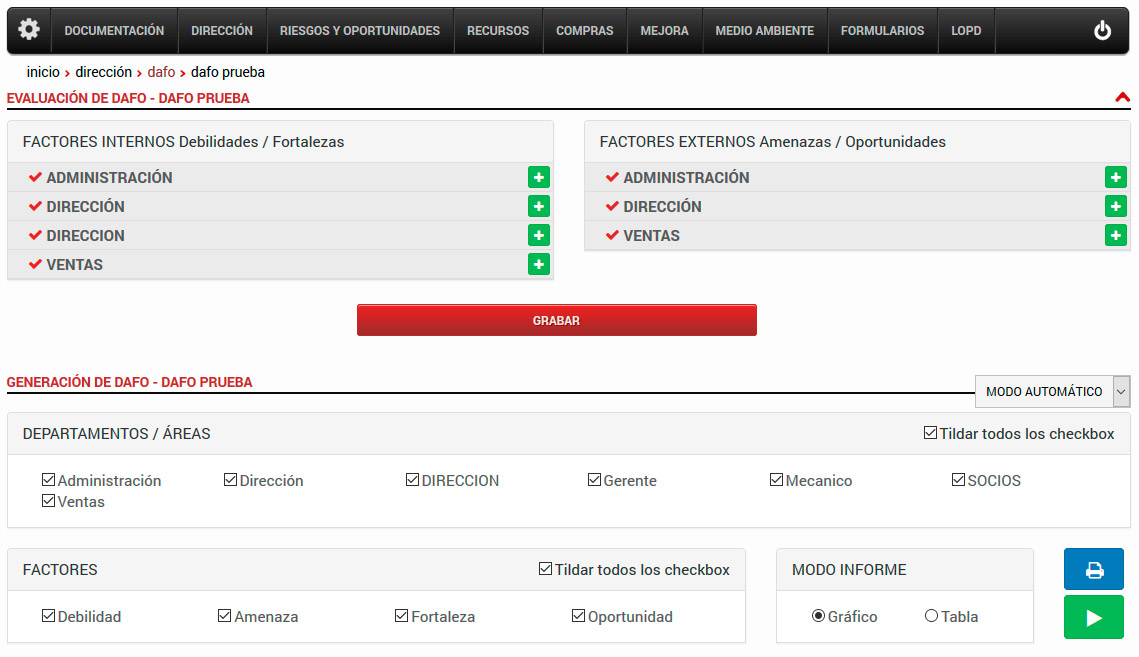Image resolution: width=1139 pixels, height=657 pixels.
Task: Go to dirección breadcrumb link
Action: click(103, 72)
